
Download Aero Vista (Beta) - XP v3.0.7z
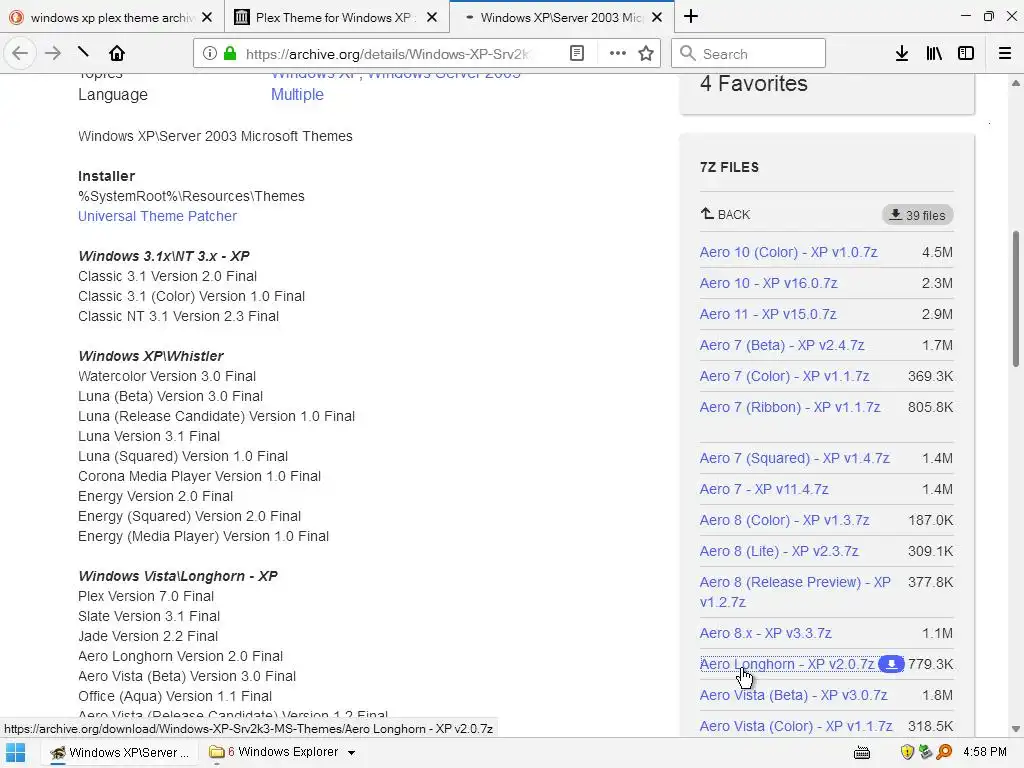pos(793,696)
